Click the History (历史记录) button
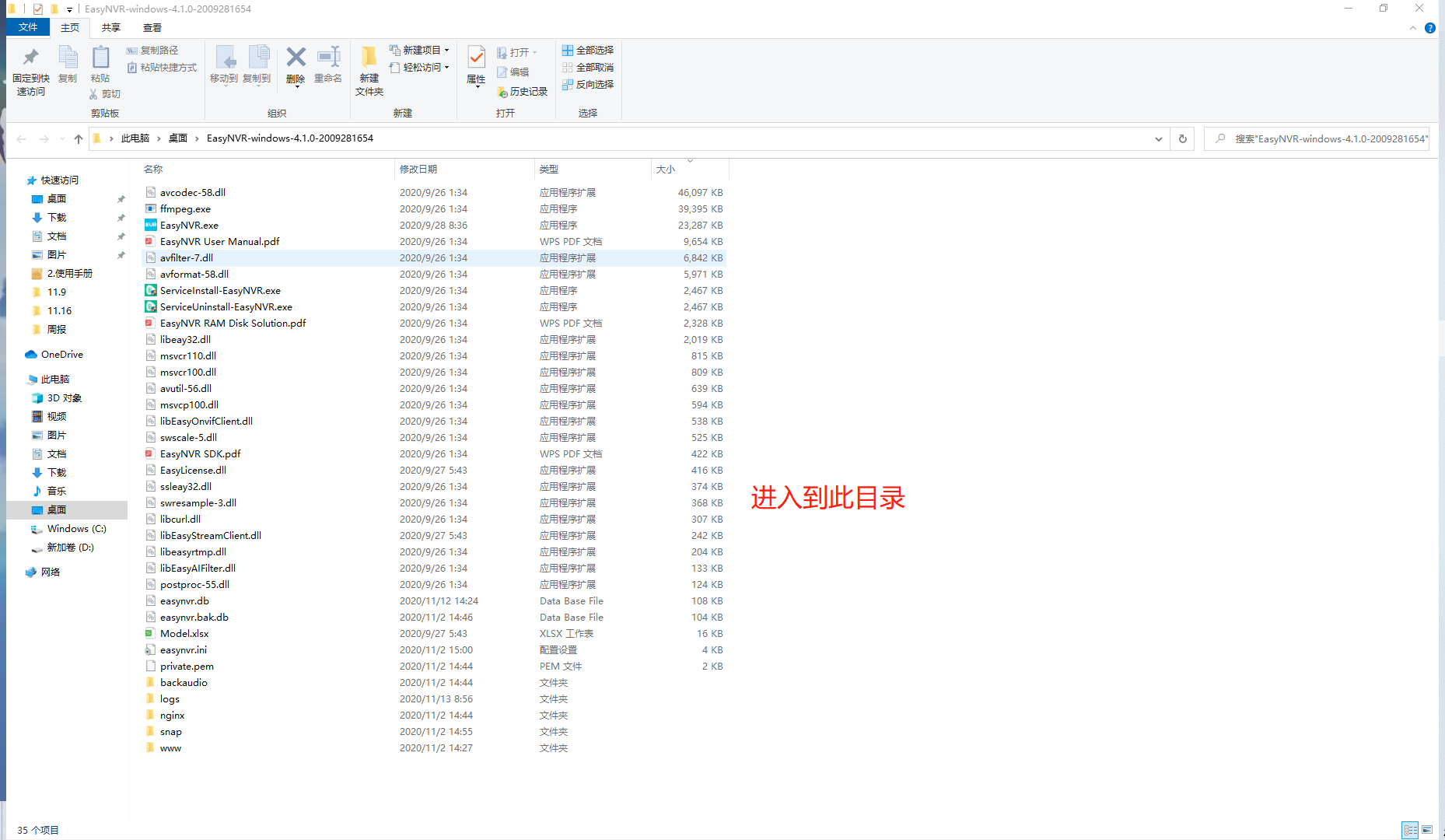The height and width of the screenshot is (840, 1445). [522, 92]
